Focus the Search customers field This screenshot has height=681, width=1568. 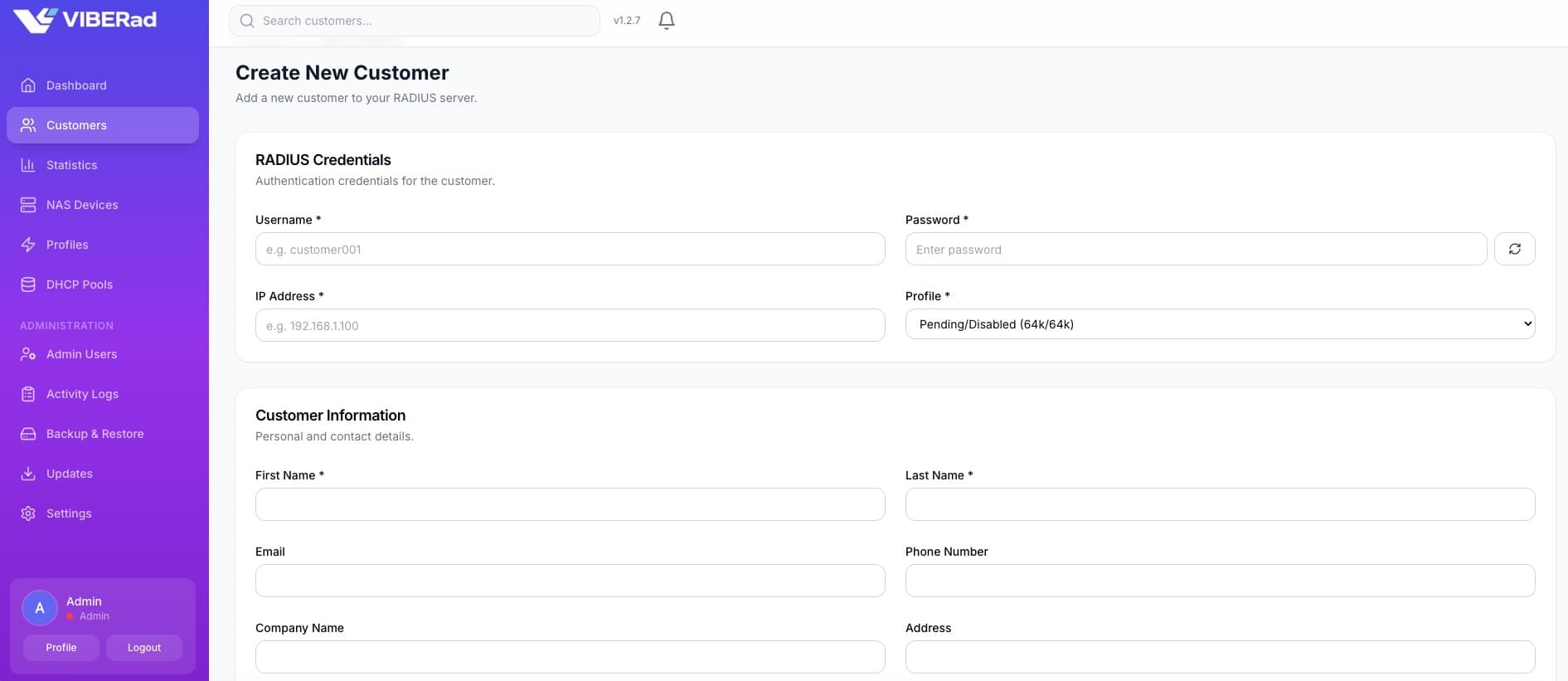pyautogui.click(x=415, y=21)
